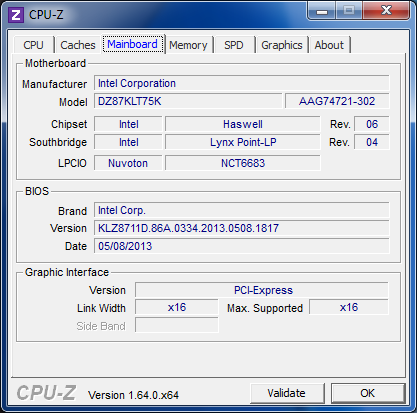Click the 'Motherboard' group title
The height and width of the screenshot is (413, 417).
(x=55, y=63)
